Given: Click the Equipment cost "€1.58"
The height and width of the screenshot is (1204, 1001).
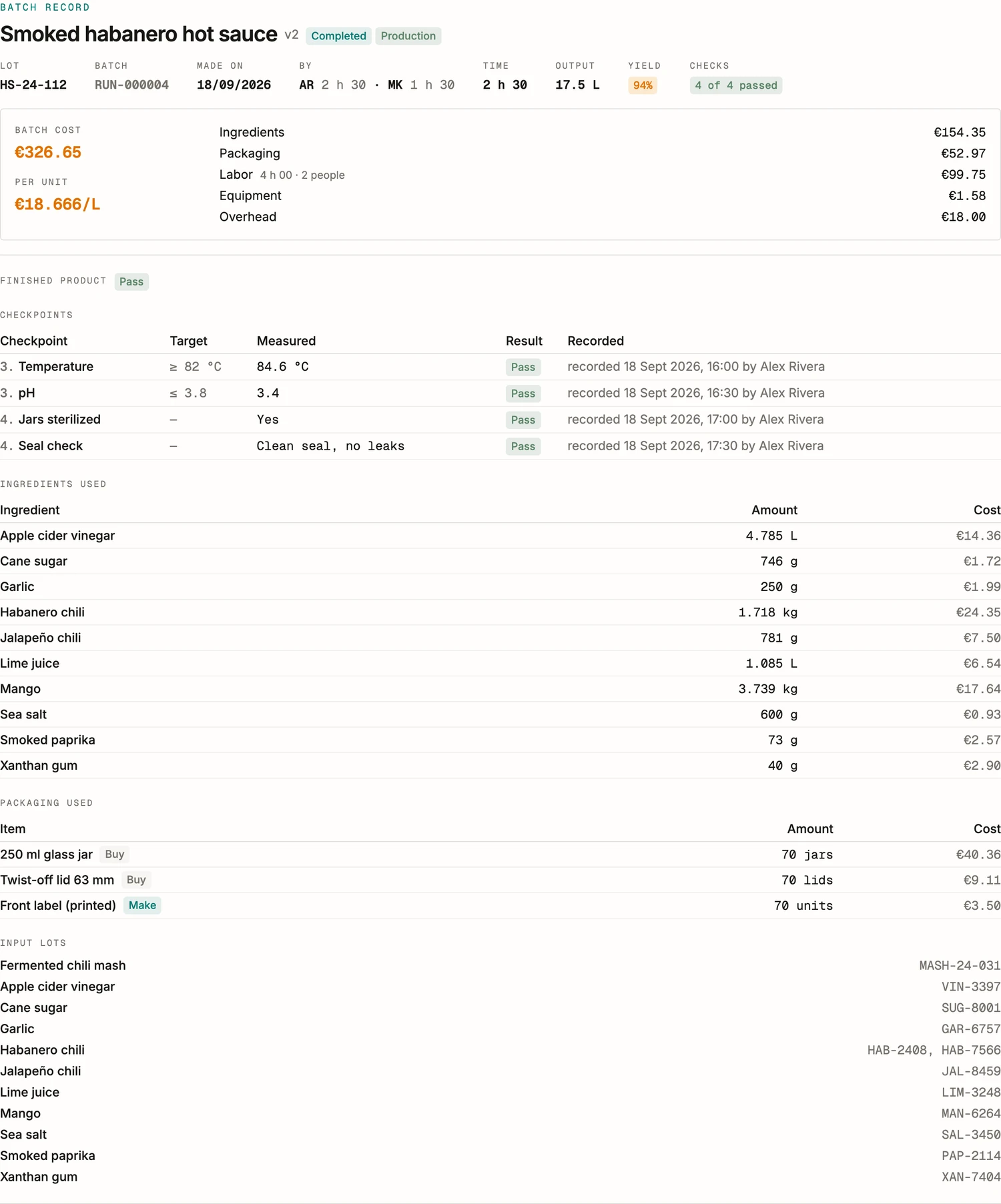Looking at the screenshot, I should (x=967, y=195).
